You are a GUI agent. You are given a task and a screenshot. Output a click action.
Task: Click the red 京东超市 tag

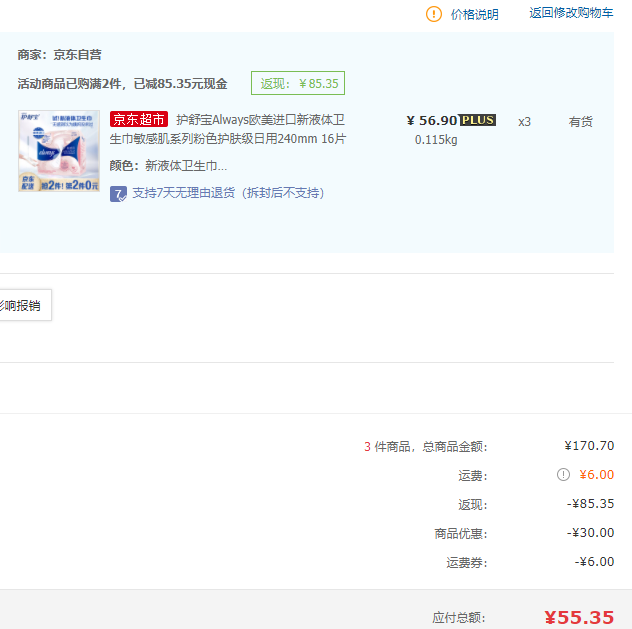click(x=139, y=119)
